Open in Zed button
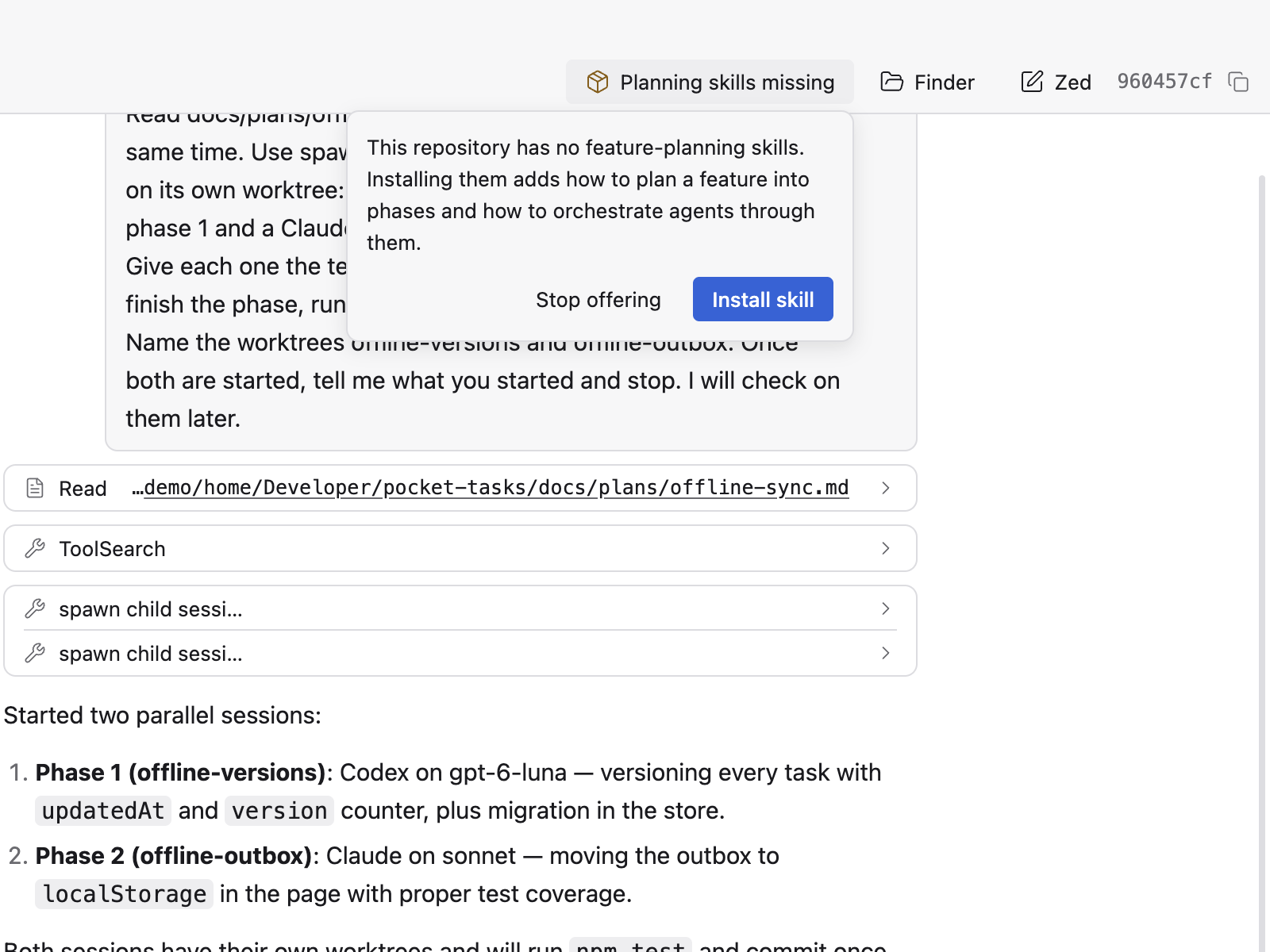Image resolution: width=1270 pixels, height=952 pixels. (1056, 82)
